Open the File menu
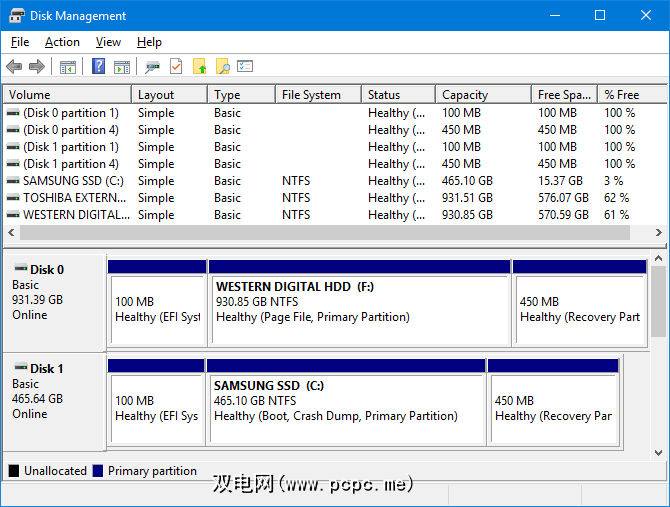The width and height of the screenshot is (670, 507). pyautogui.click(x=20, y=42)
